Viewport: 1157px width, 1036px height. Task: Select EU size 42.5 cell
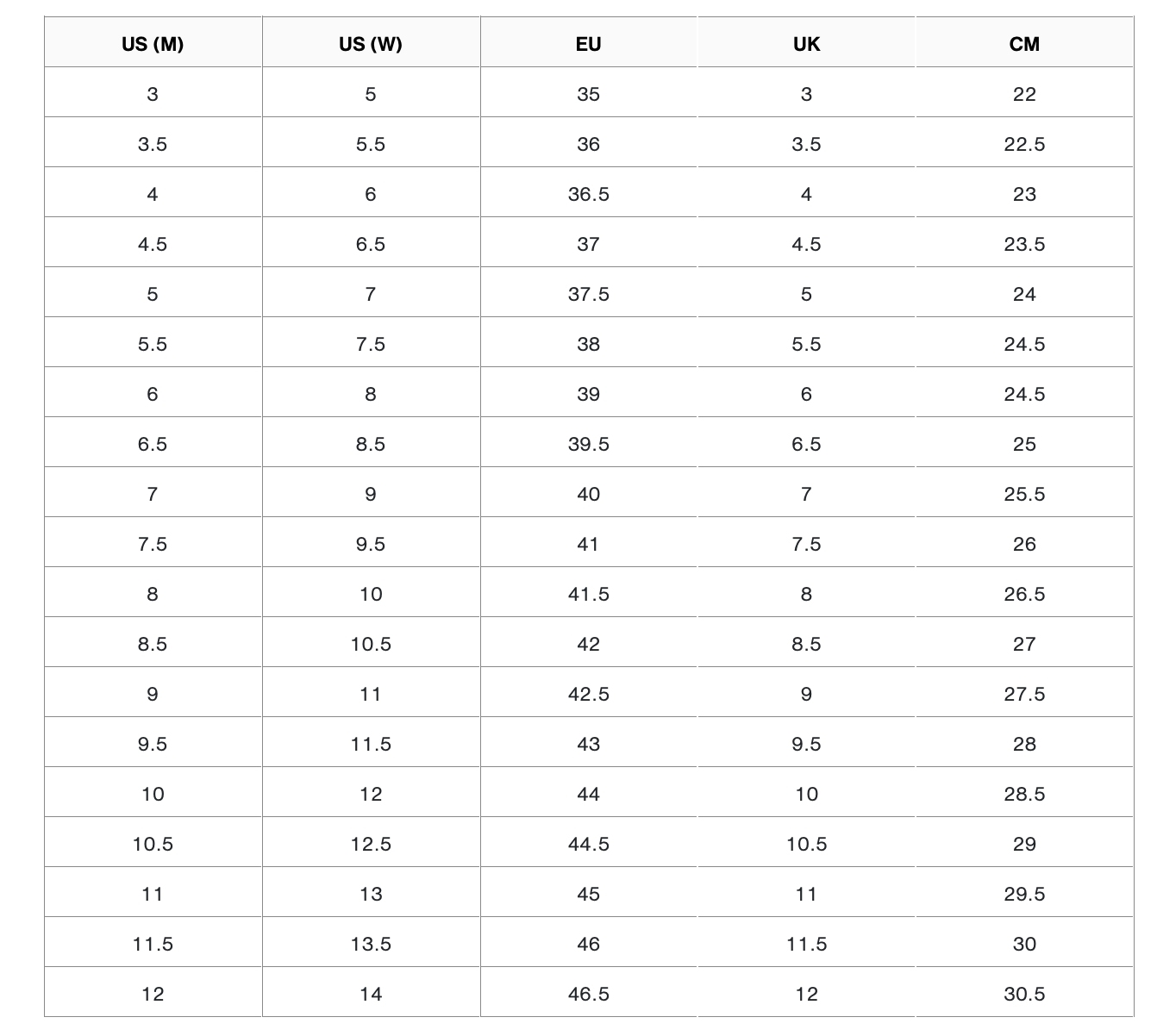coord(588,694)
